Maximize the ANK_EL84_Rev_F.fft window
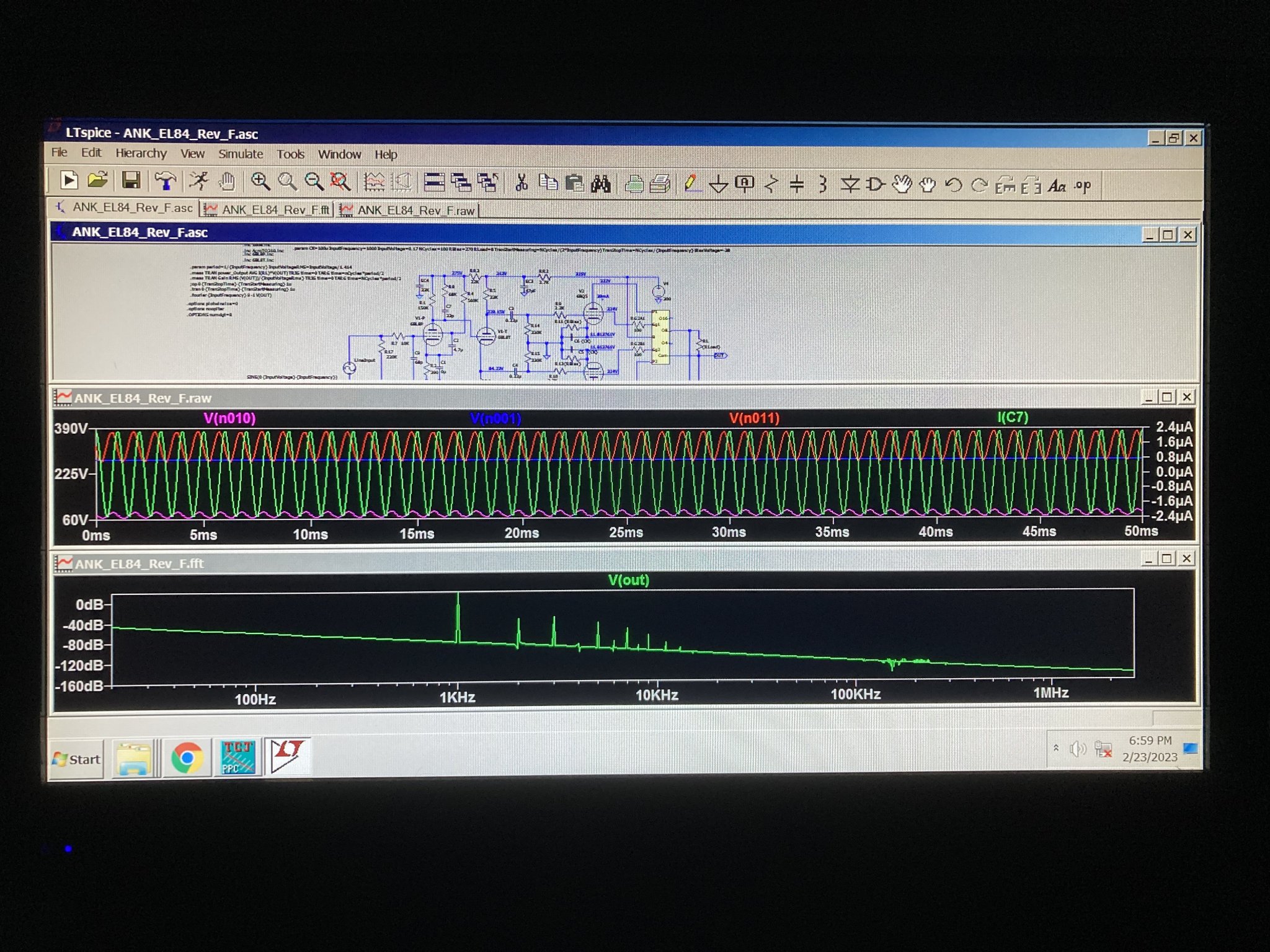The image size is (1270, 952). tap(1166, 558)
